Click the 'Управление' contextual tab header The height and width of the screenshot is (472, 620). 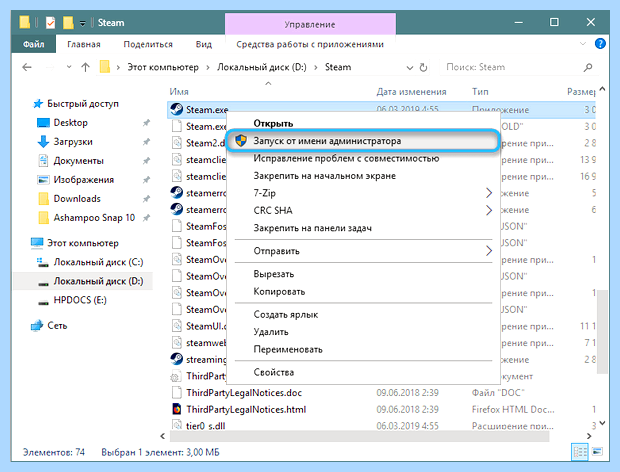click(x=310, y=24)
